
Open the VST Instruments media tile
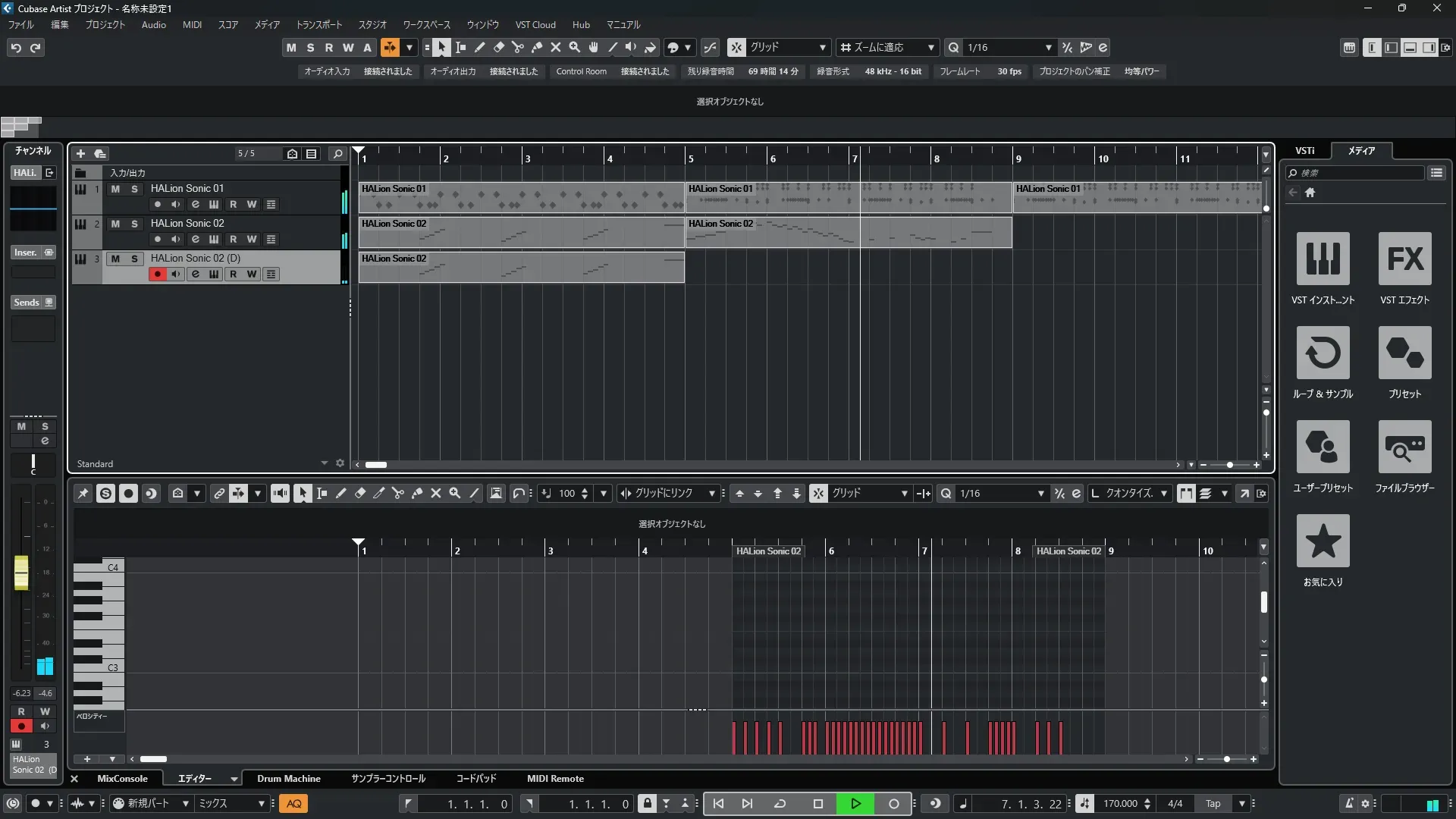(x=1323, y=259)
